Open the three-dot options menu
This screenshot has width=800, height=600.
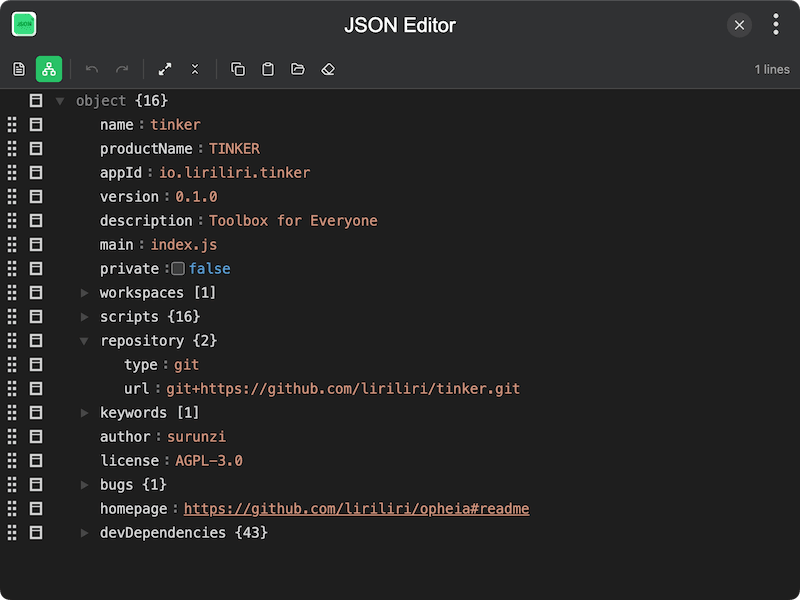[x=775, y=23]
